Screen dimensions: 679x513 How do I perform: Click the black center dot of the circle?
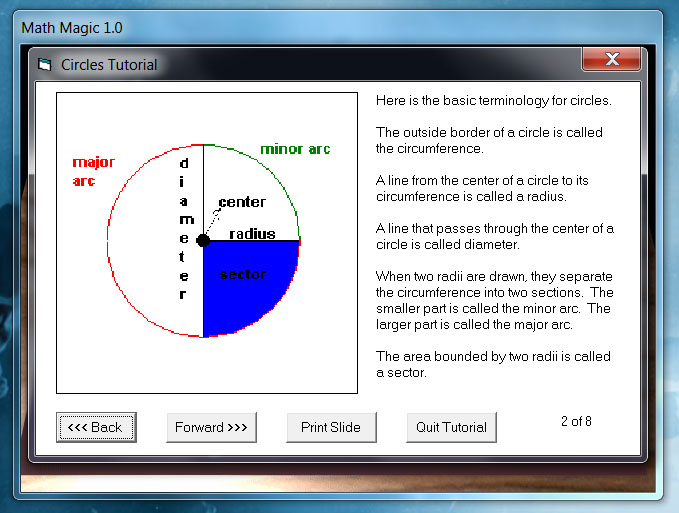tap(203, 240)
